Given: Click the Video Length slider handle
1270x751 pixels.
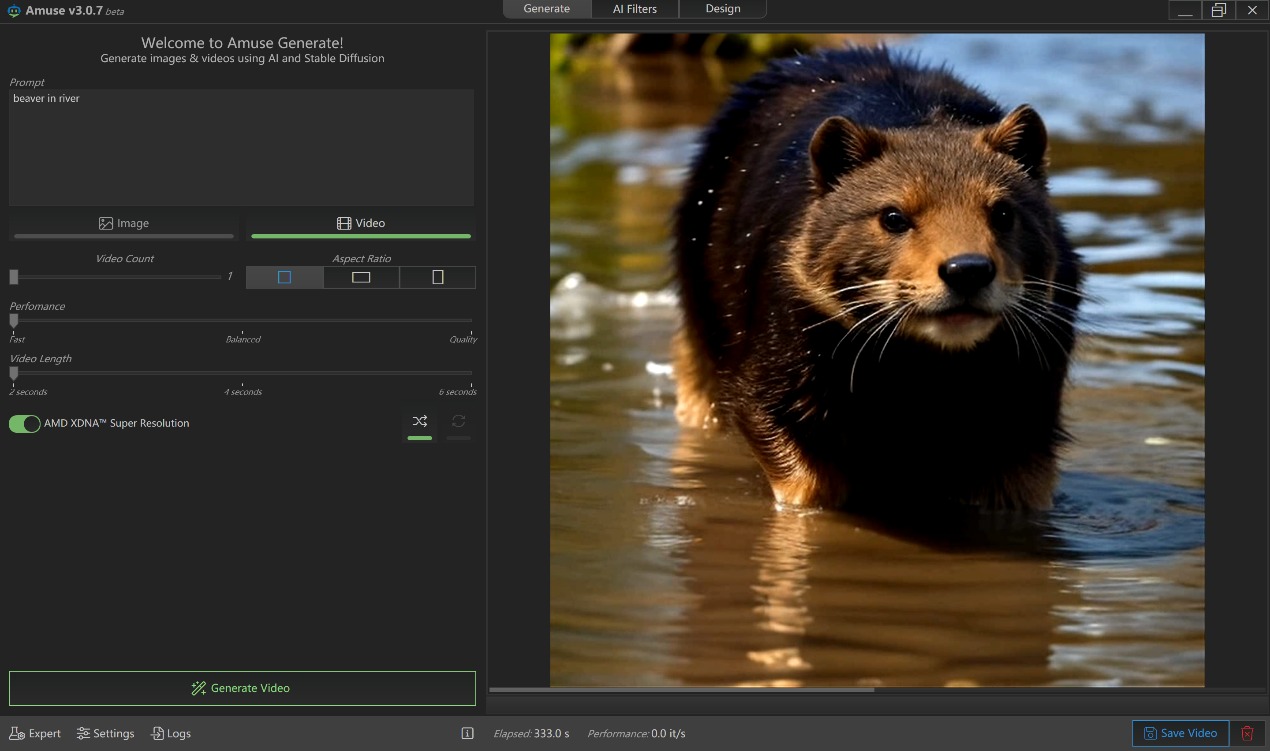Looking at the screenshot, I should click(x=14, y=373).
